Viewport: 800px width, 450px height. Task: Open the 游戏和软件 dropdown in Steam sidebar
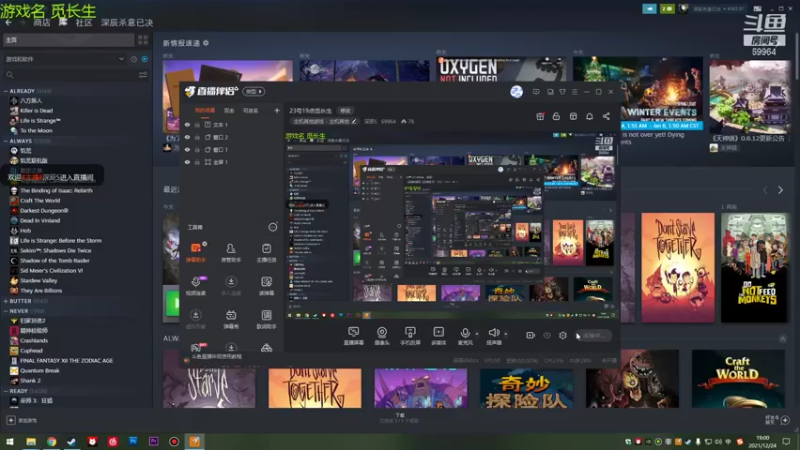(x=64, y=59)
